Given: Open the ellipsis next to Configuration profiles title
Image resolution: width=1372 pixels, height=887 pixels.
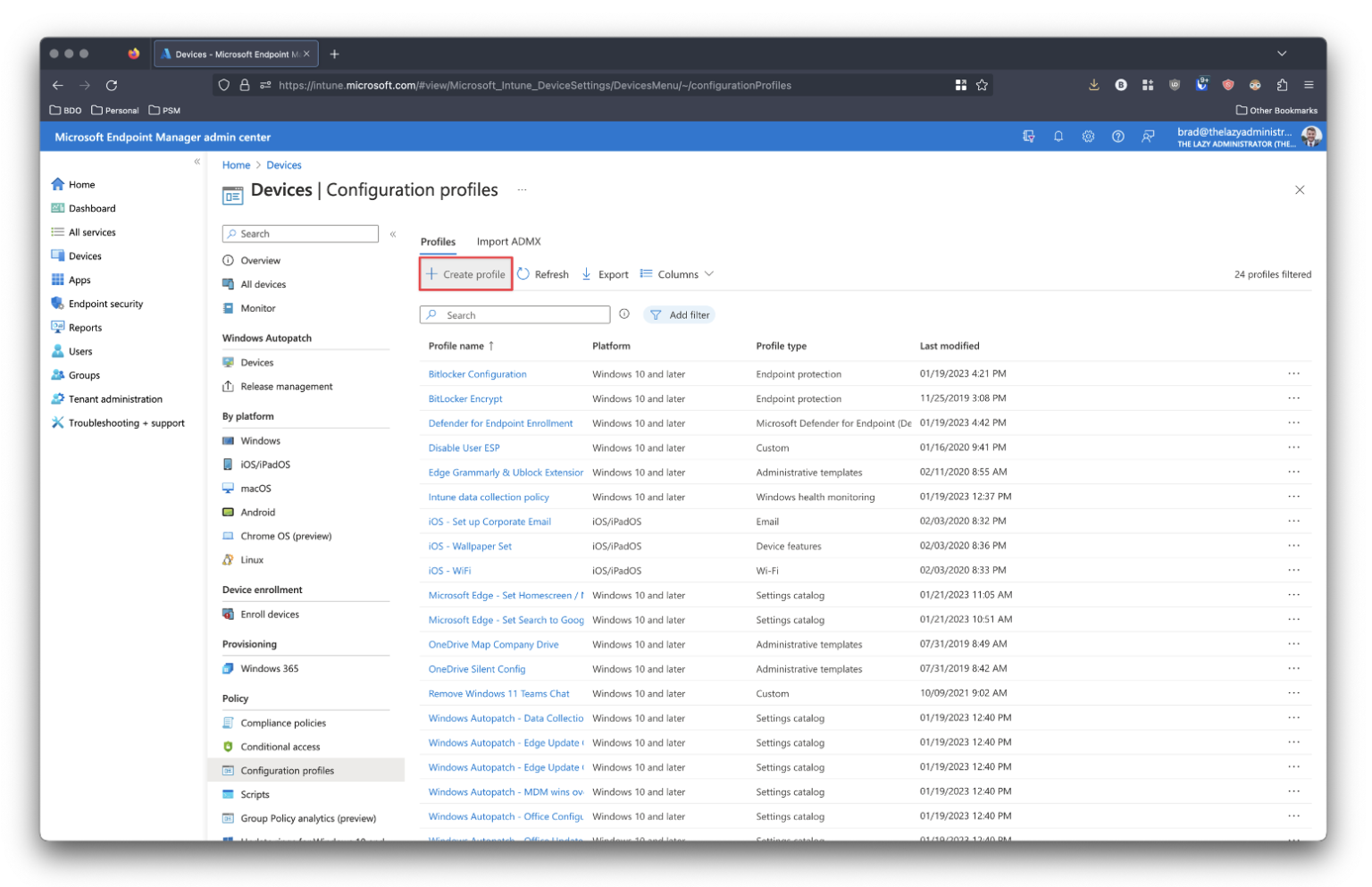Looking at the screenshot, I should click(x=522, y=190).
